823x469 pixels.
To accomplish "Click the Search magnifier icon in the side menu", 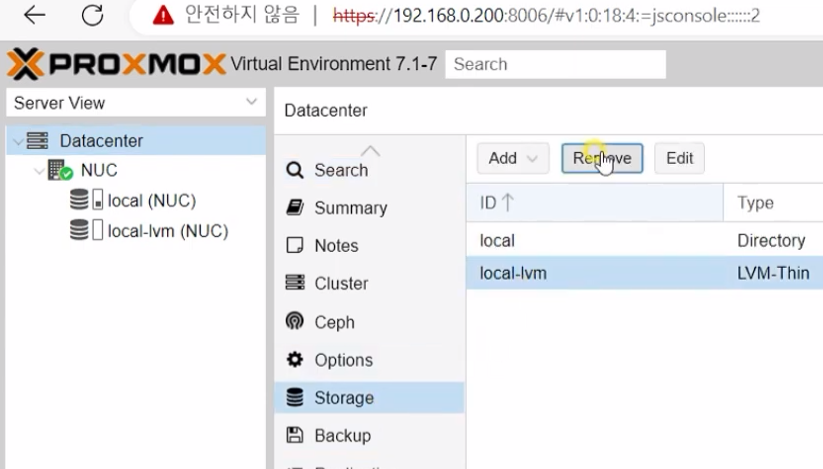I will point(294,170).
